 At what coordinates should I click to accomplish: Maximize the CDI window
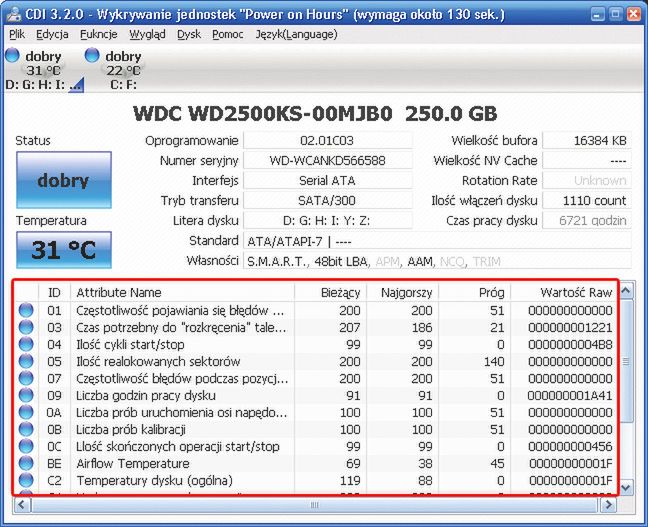tap(615, 14)
